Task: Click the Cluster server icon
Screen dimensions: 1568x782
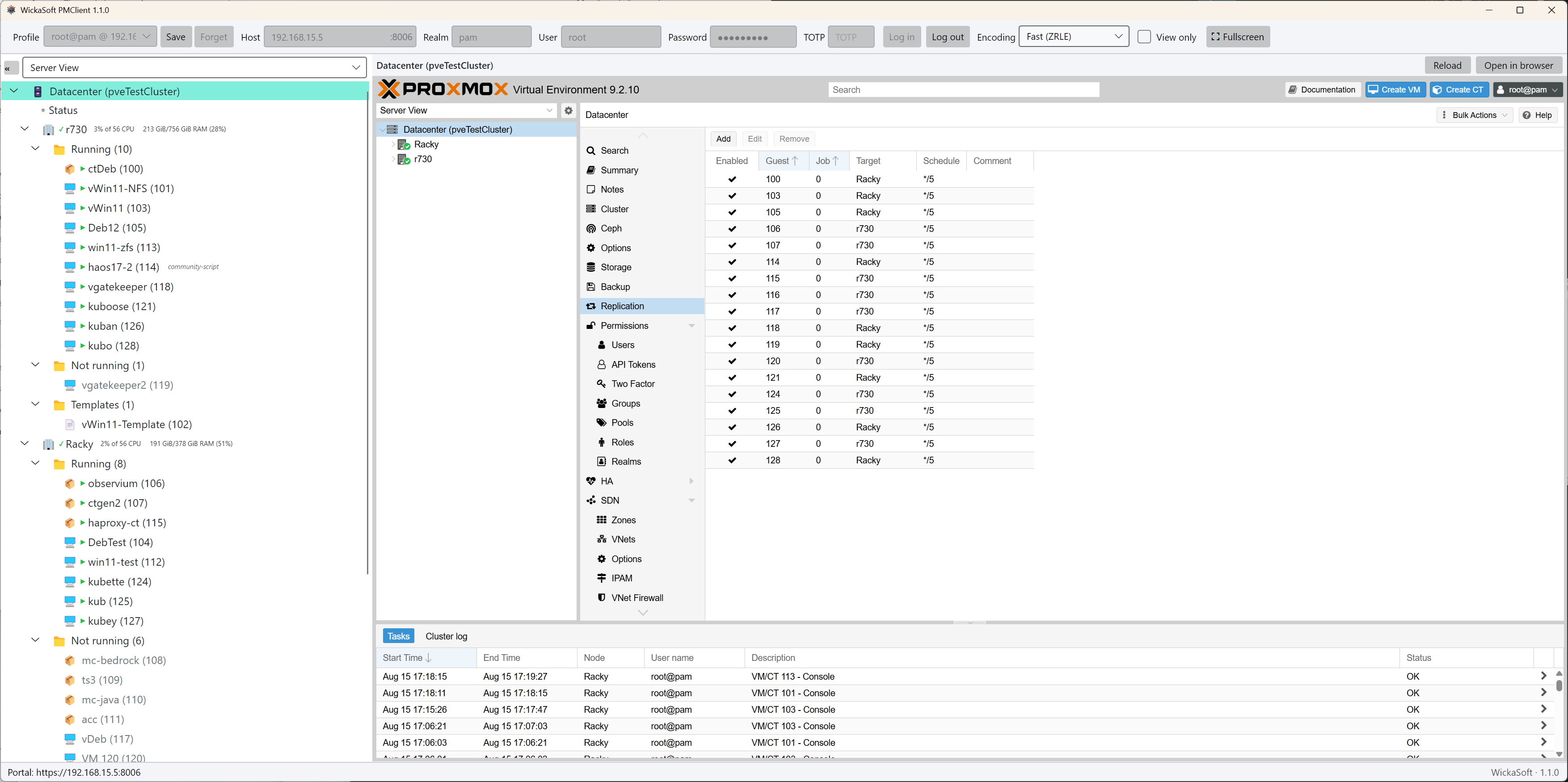Action: pos(590,209)
